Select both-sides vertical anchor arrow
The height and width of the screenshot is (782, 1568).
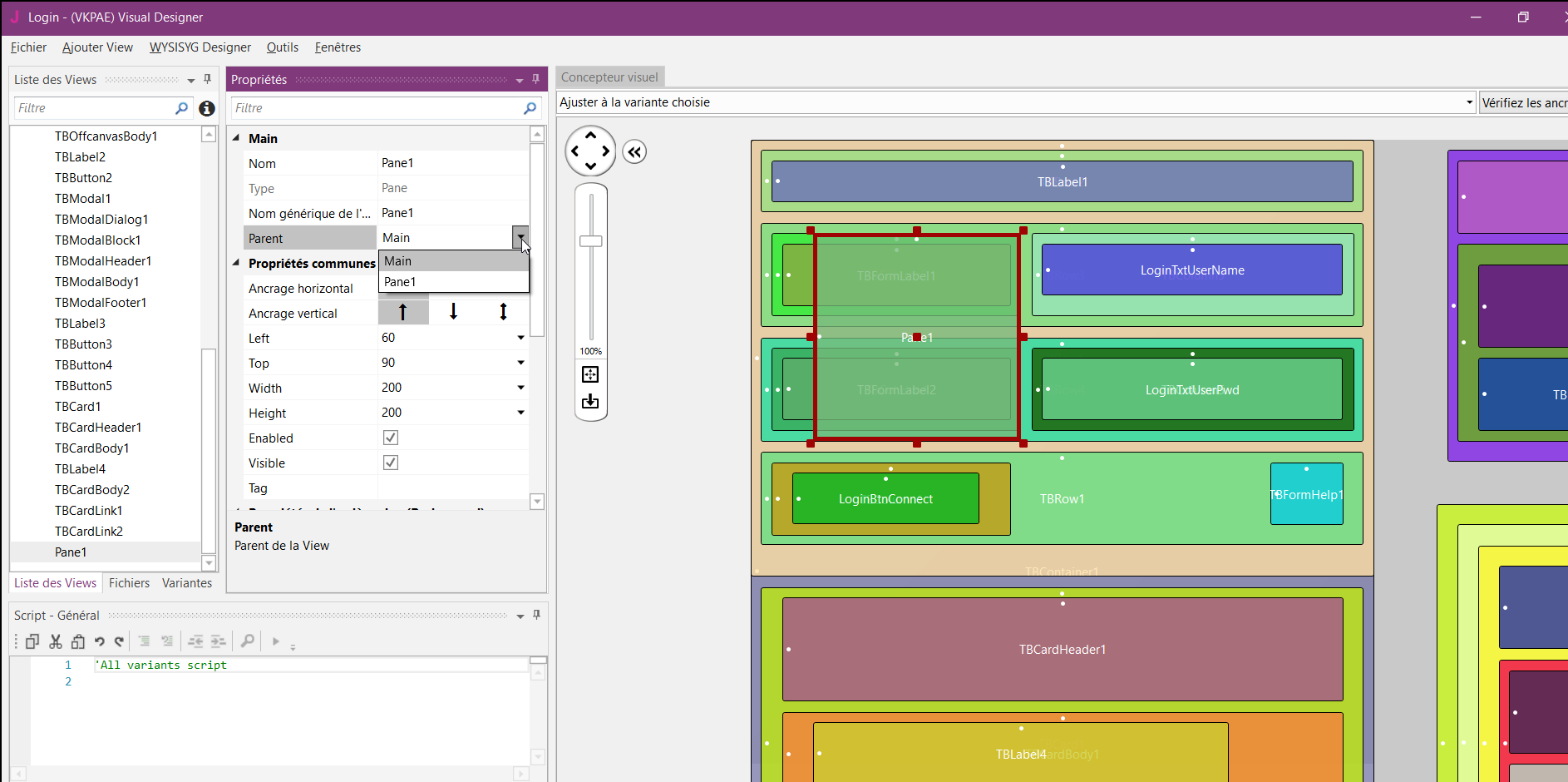pos(503,312)
